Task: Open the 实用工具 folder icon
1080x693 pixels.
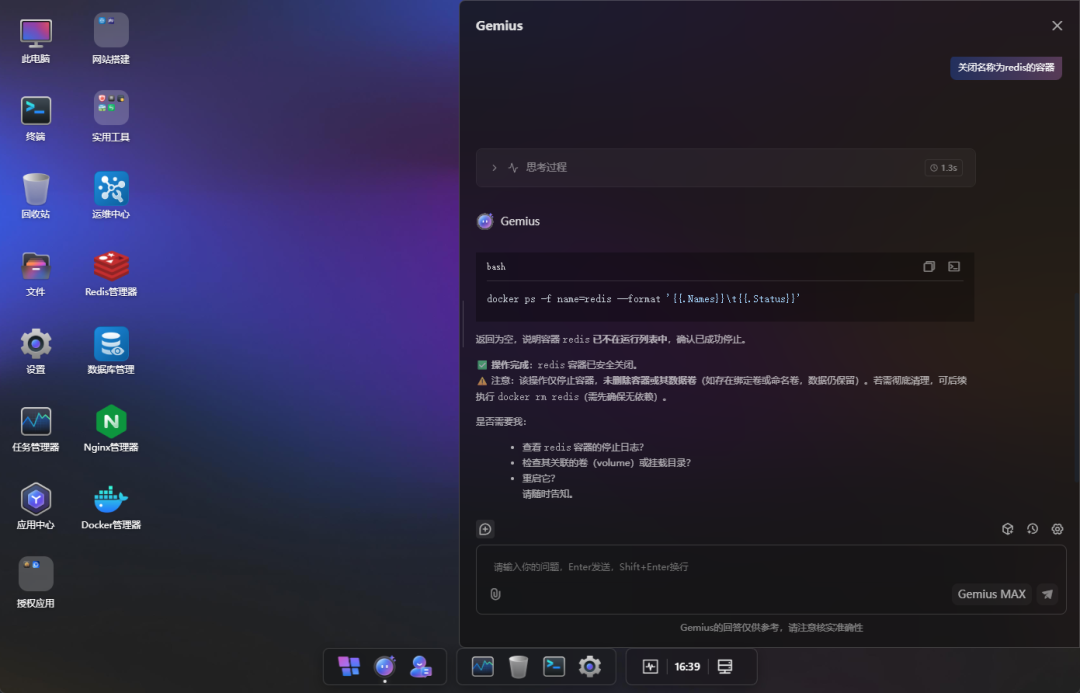Action: pyautogui.click(x=111, y=117)
